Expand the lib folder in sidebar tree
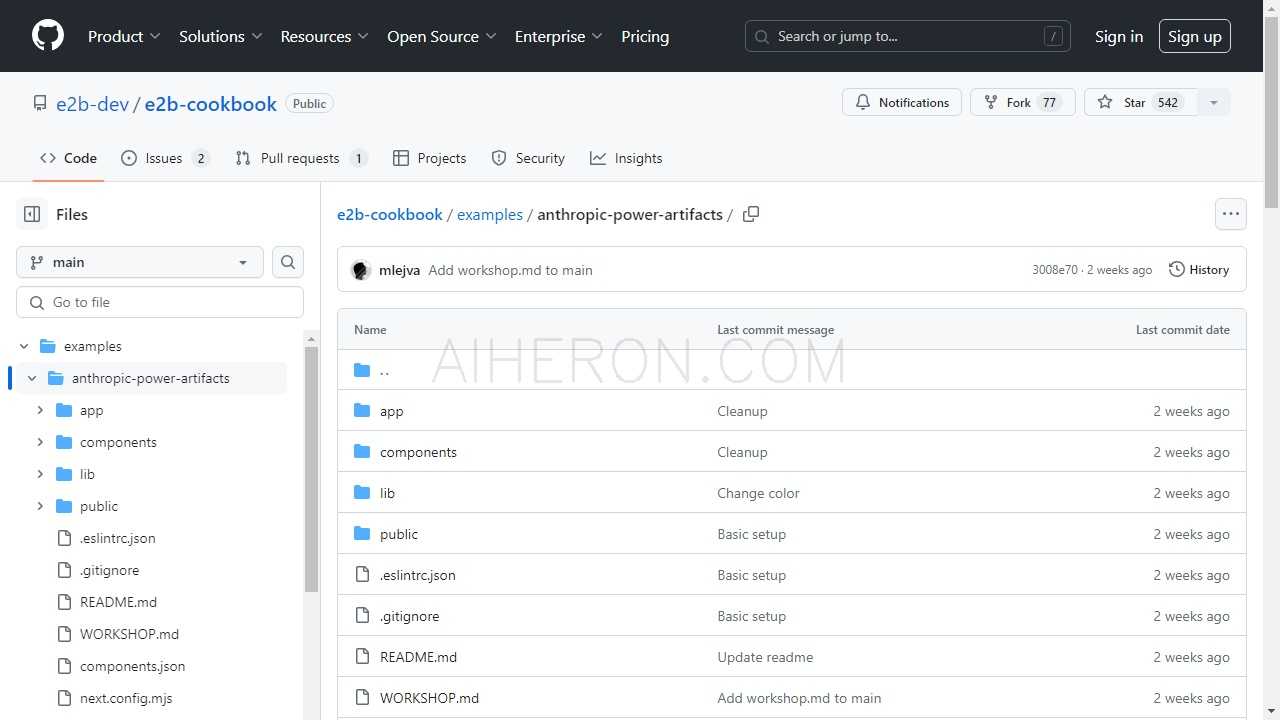The image size is (1280, 720). [x=40, y=474]
